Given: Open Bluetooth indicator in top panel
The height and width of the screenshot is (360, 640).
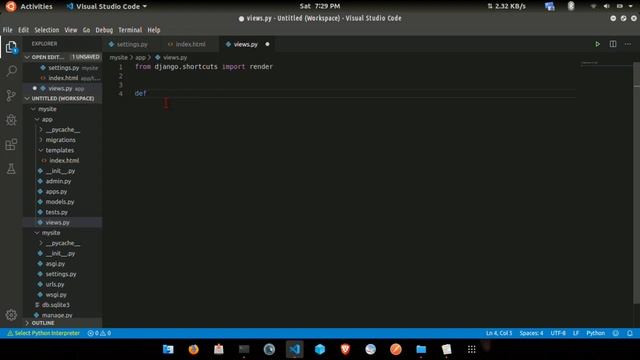Looking at the screenshot, I should tap(571, 6).
